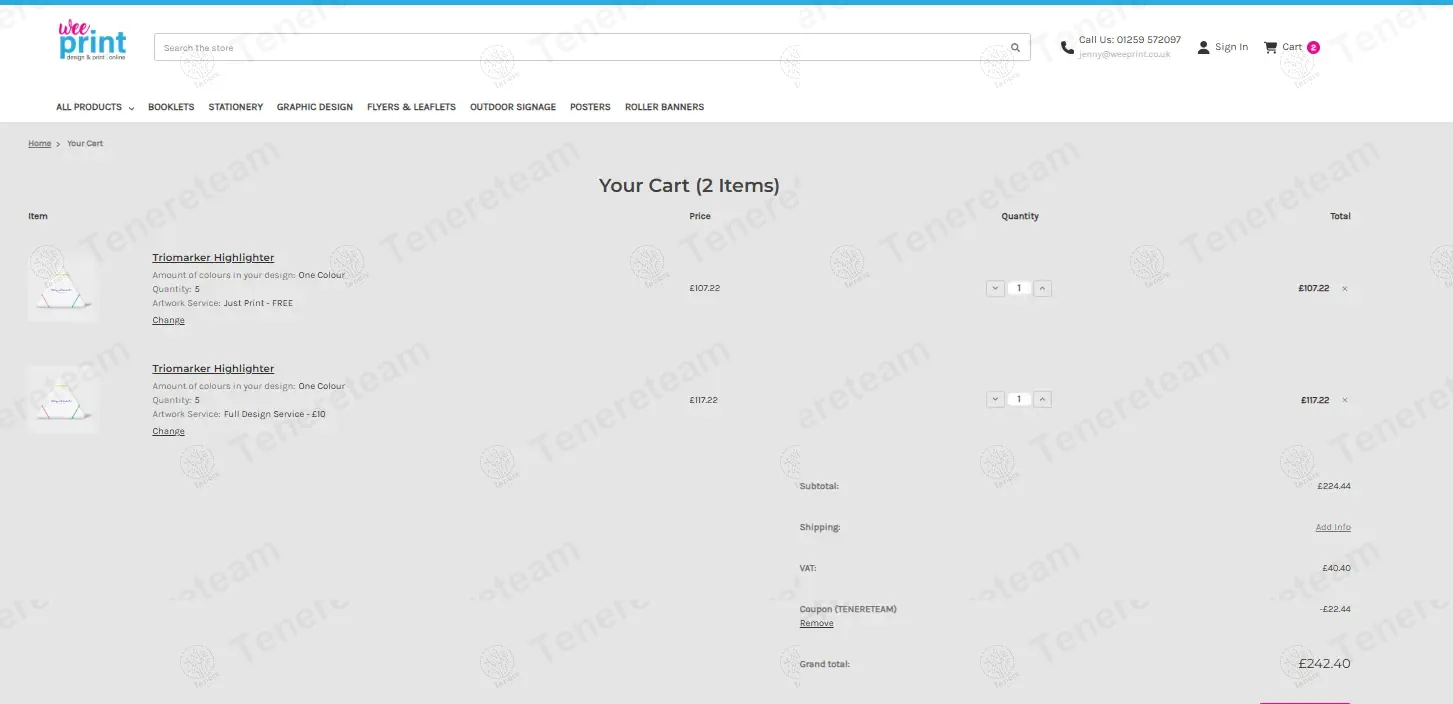The width and height of the screenshot is (1453, 704).
Task: Click the Subtotal £224.44 value
Action: coord(1334,487)
